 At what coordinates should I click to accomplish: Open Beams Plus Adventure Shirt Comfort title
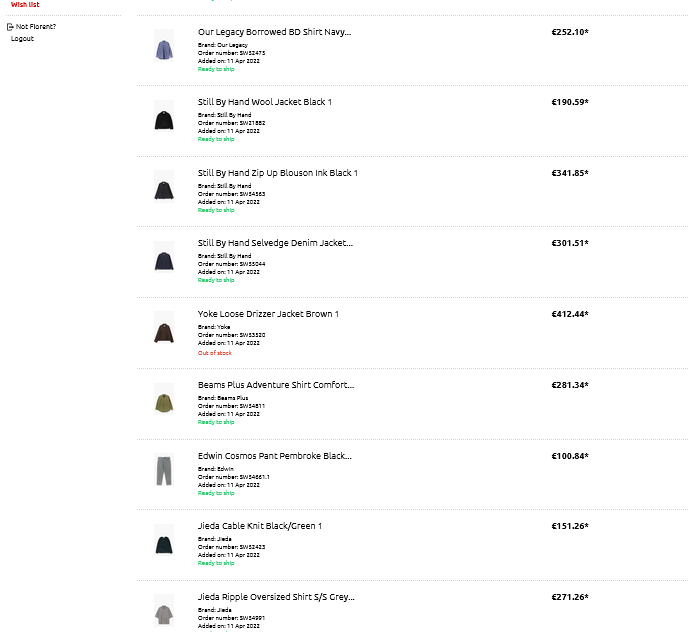point(275,385)
